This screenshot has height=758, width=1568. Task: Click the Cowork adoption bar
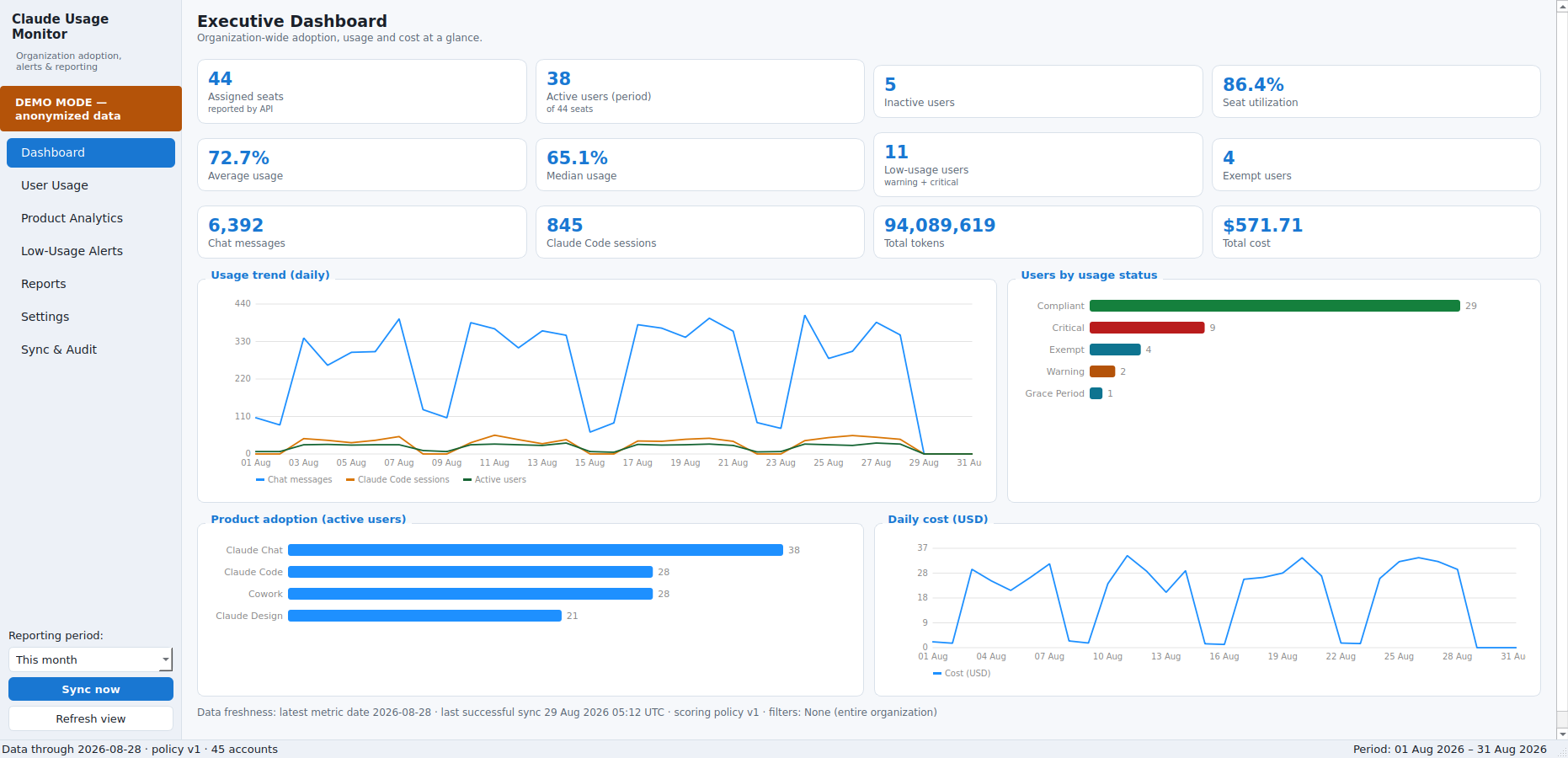tap(470, 594)
